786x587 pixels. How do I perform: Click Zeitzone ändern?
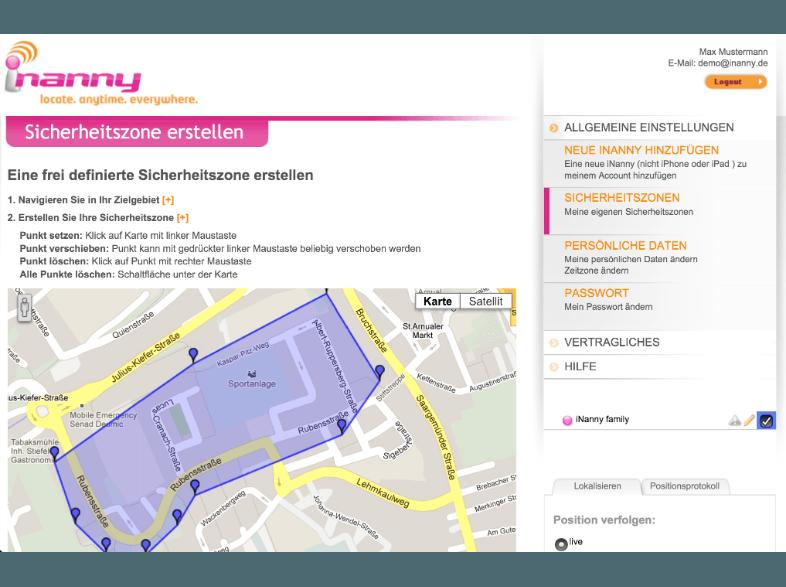(597, 271)
